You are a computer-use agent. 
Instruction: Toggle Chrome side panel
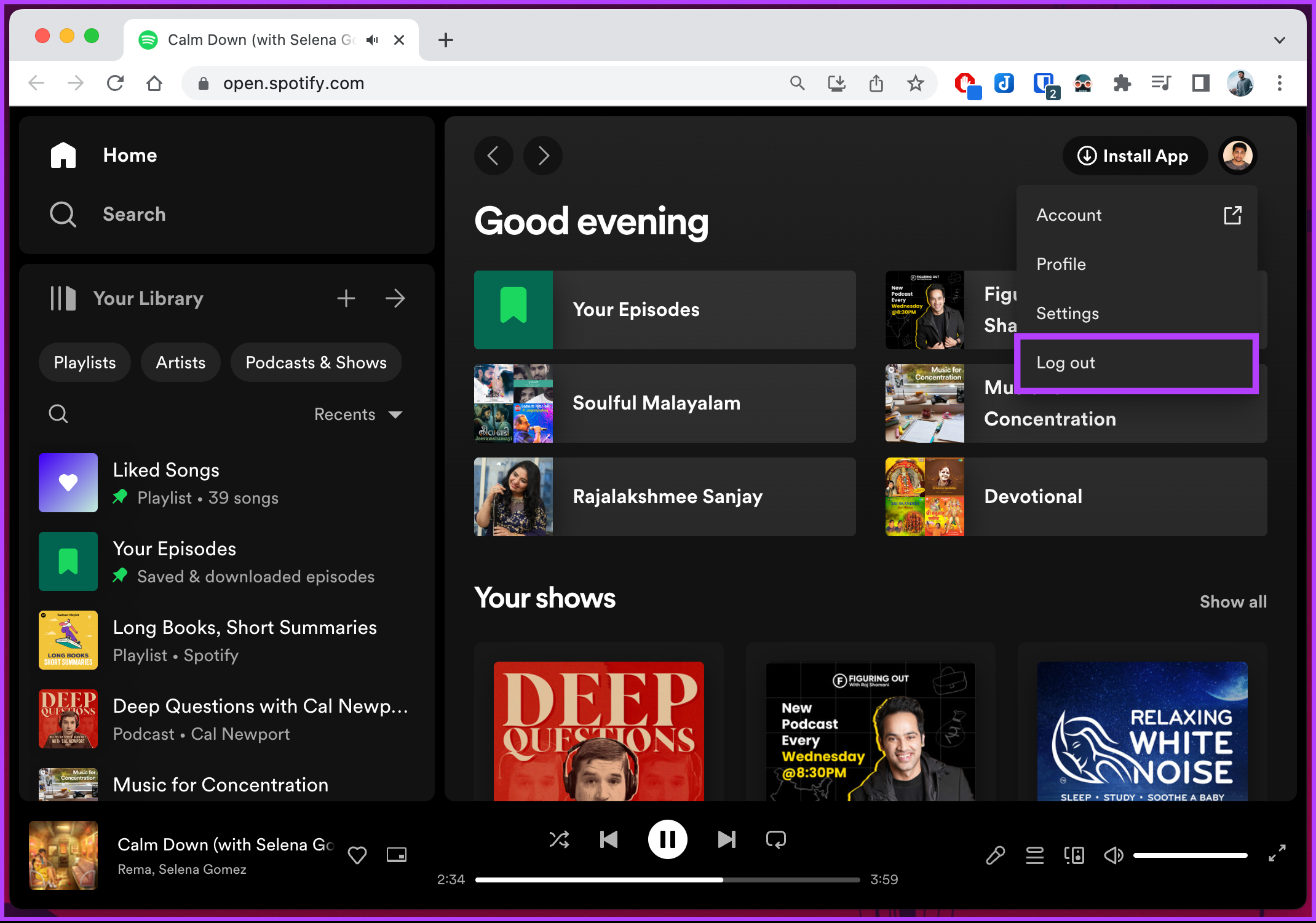[1201, 83]
